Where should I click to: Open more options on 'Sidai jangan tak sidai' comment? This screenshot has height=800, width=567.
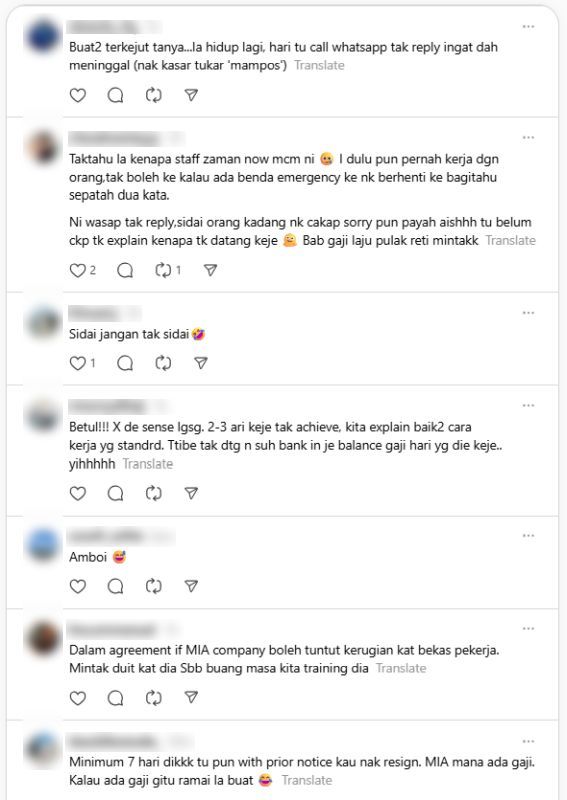(x=528, y=312)
